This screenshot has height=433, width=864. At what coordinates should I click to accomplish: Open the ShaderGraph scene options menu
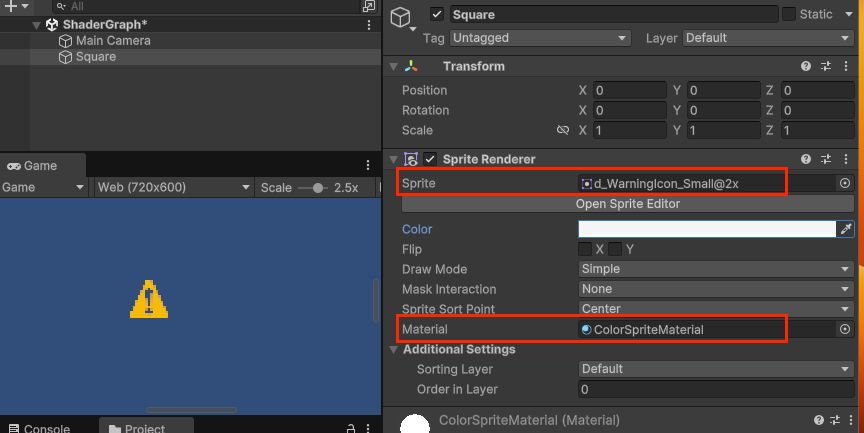tap(369, 25)
